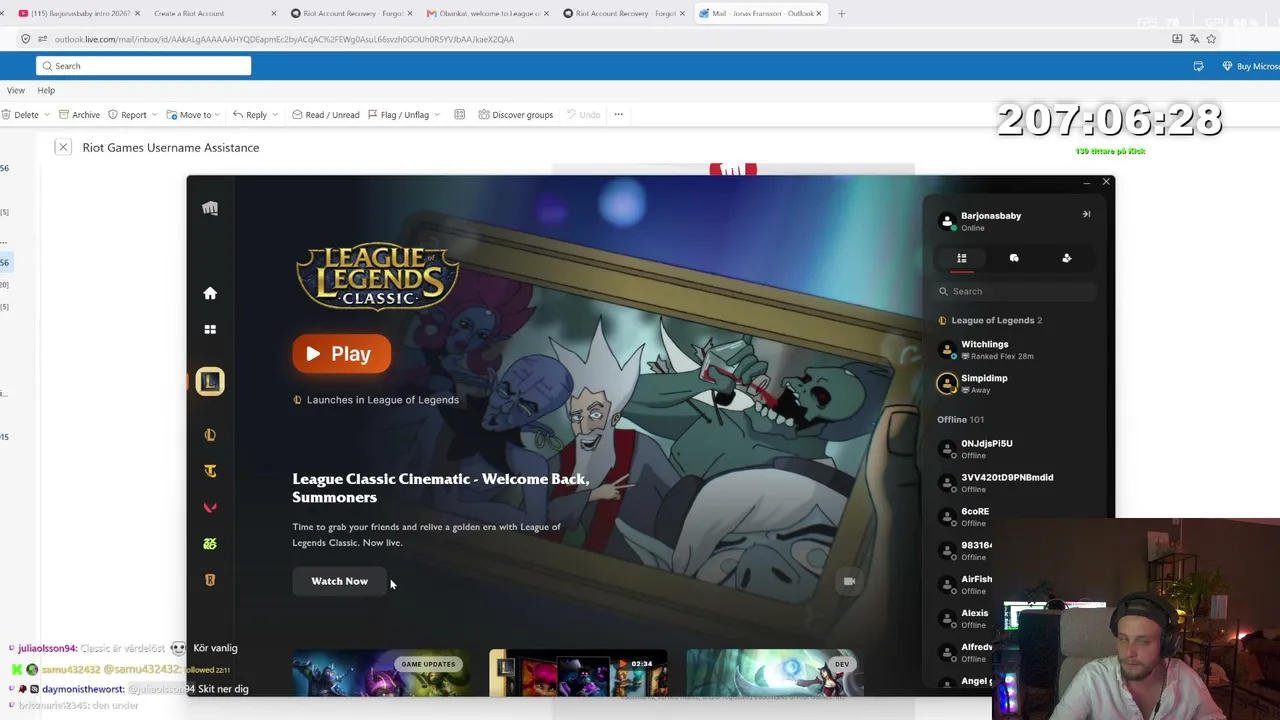Screen dimensions: 1280x720
Task: Select the Valorant game icon
Action: coord(210,507)
